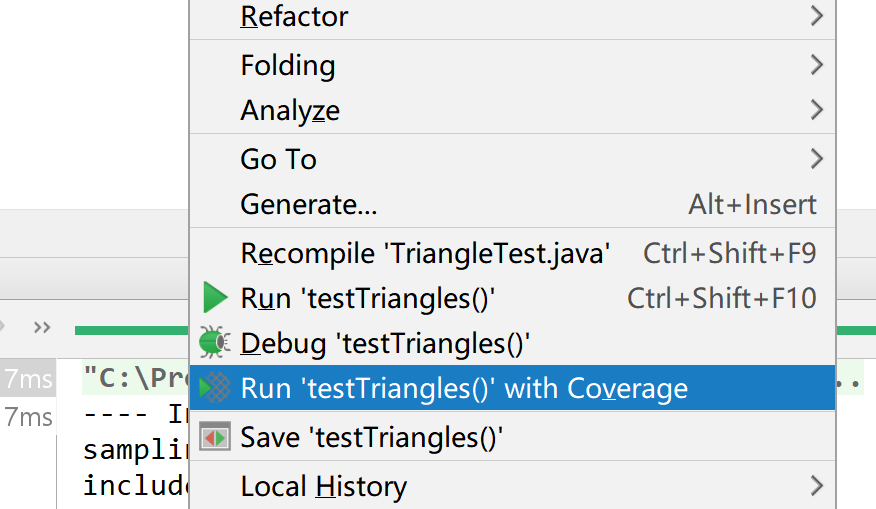Select the highlighted 7ms test row
The width and height of the screenshot is (876, 509).
pos(28,379)
